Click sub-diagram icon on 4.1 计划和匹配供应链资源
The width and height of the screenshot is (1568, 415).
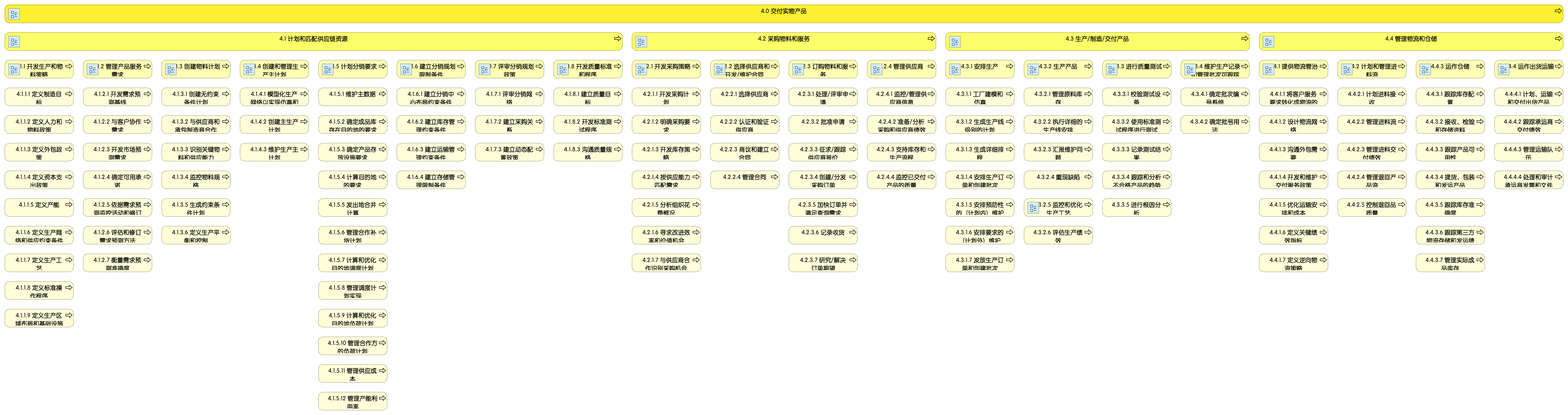click(x=14, y=42)
